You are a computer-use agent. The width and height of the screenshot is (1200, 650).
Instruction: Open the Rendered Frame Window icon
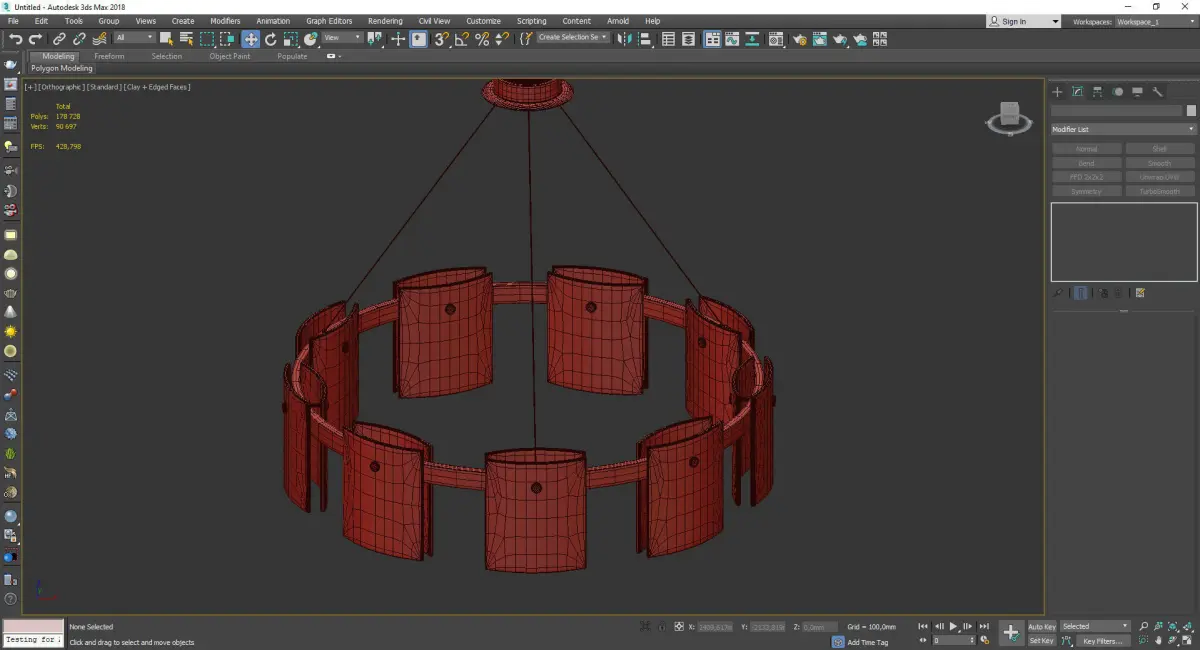click(819, 39)
